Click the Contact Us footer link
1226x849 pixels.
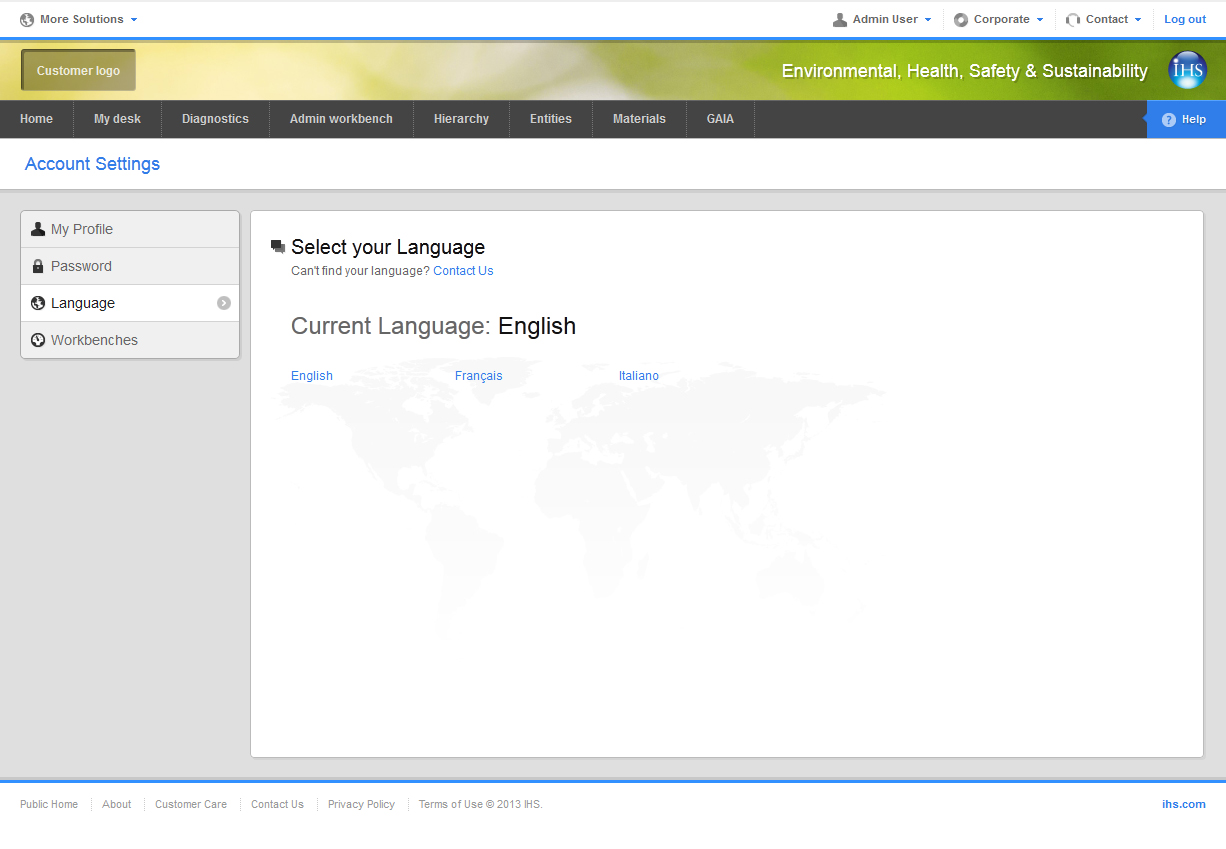pos(277,804)
